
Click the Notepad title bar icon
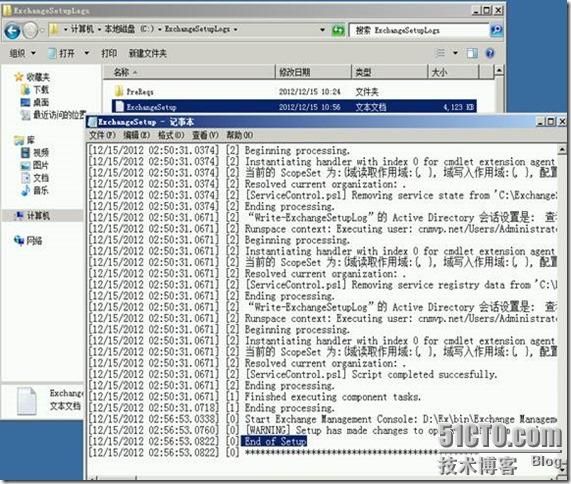(92, 122)
